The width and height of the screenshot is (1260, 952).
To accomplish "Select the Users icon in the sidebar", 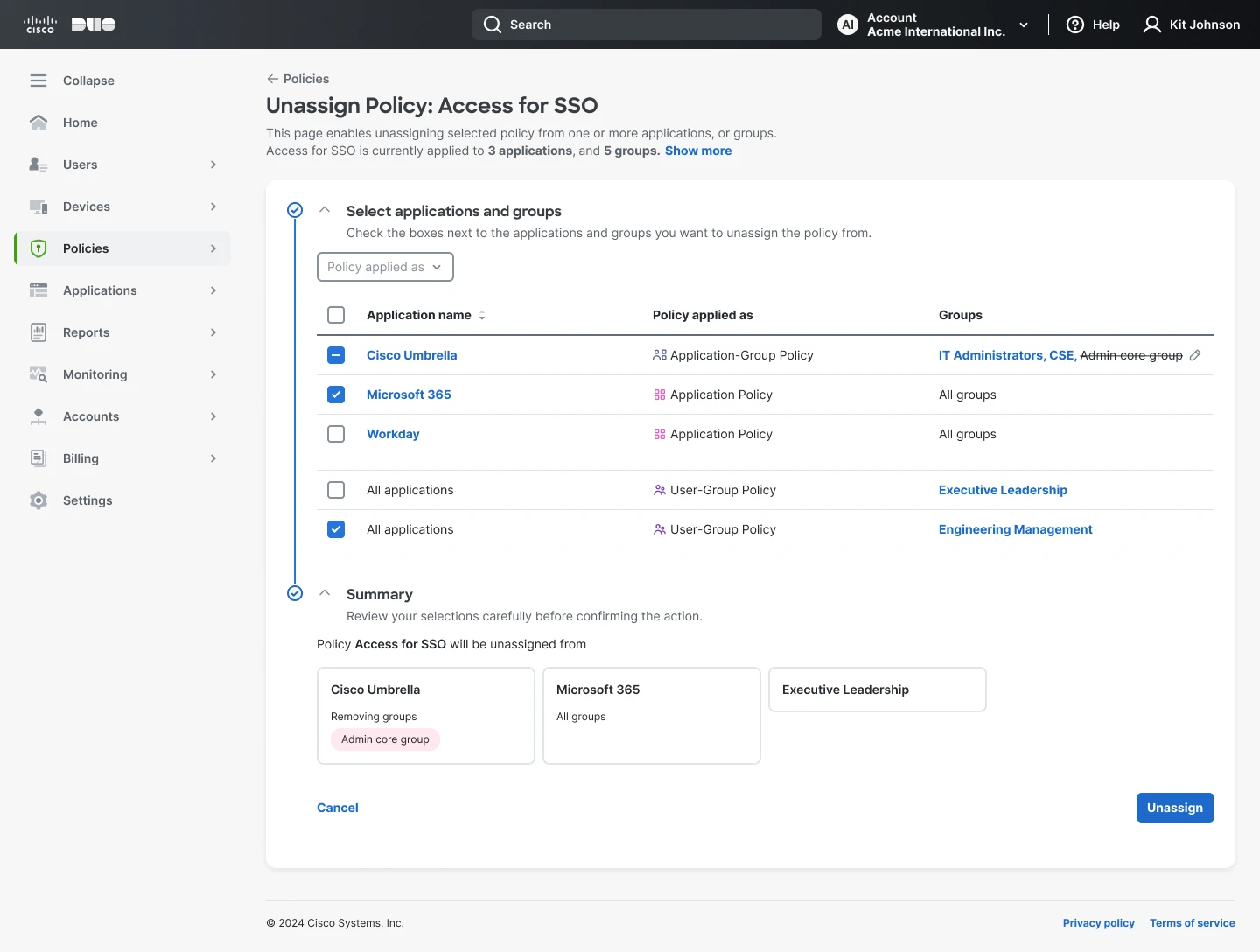I will tap(38, 164).
